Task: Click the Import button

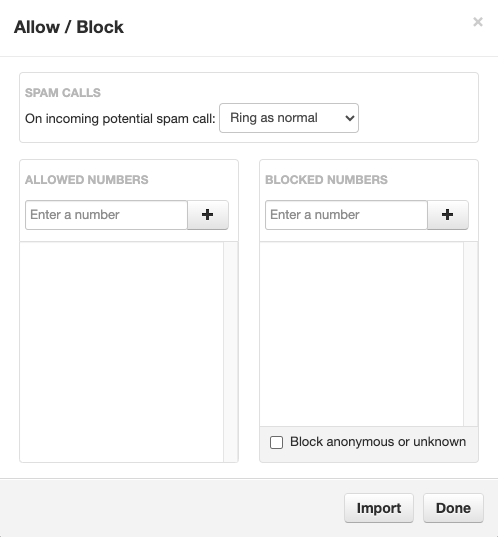Action: pyautogui.click(x=379, y=508)
